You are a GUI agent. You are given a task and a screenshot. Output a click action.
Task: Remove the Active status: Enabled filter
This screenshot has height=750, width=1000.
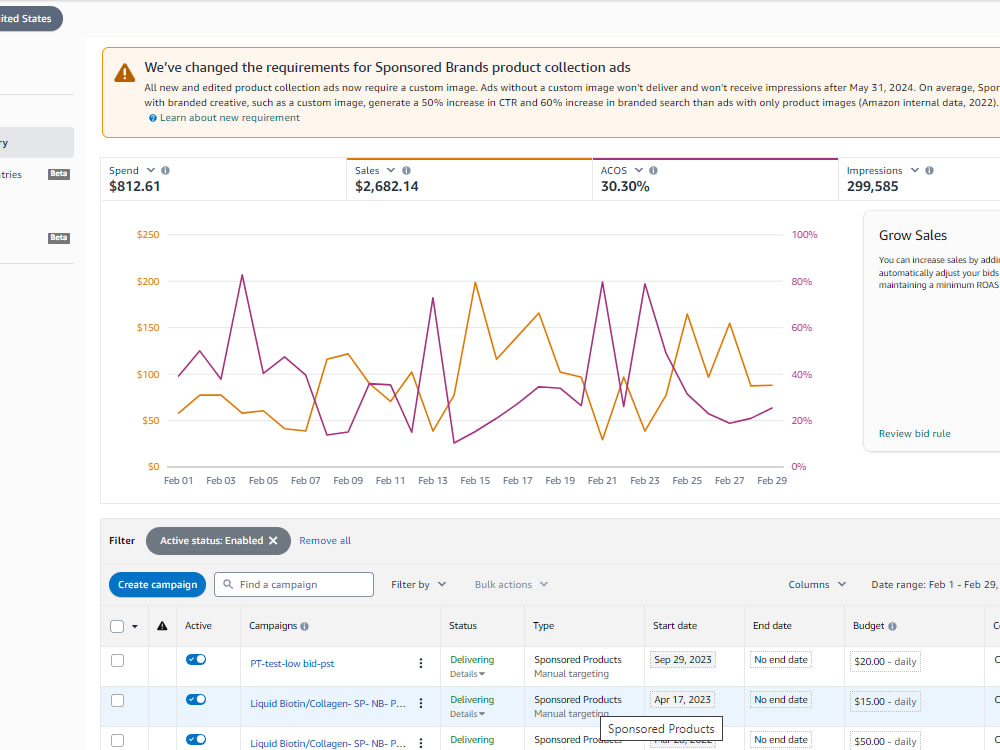tap(273, 540)
